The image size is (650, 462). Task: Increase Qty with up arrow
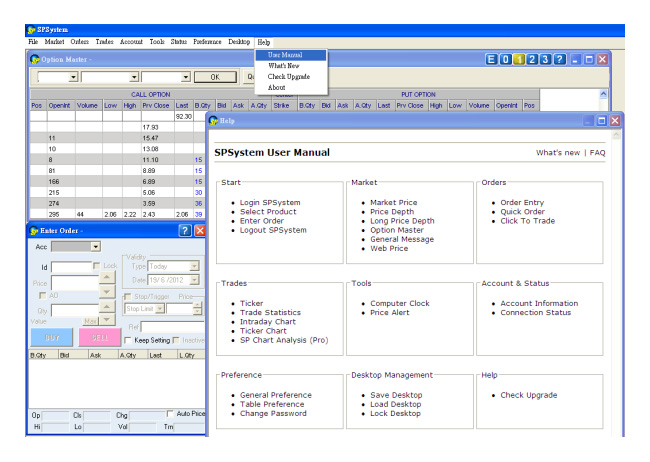107,306
